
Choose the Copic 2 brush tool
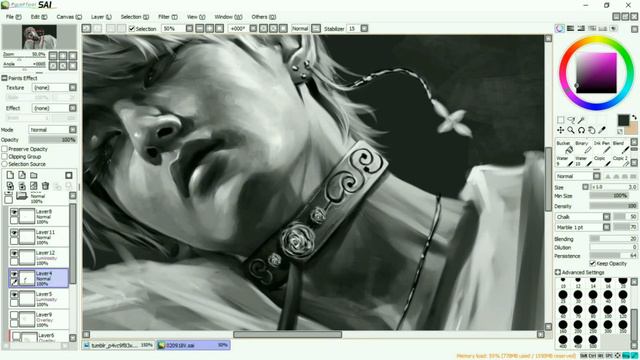point(620,161)
